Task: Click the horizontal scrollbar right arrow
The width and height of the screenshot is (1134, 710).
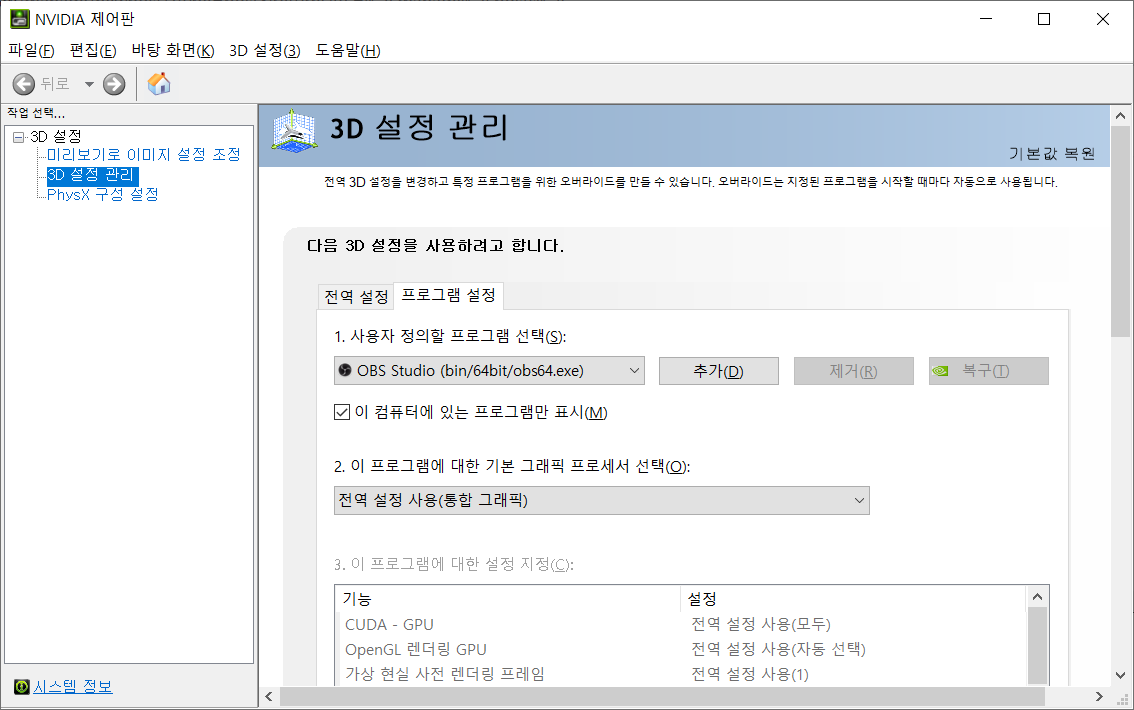Action: 1099,697
